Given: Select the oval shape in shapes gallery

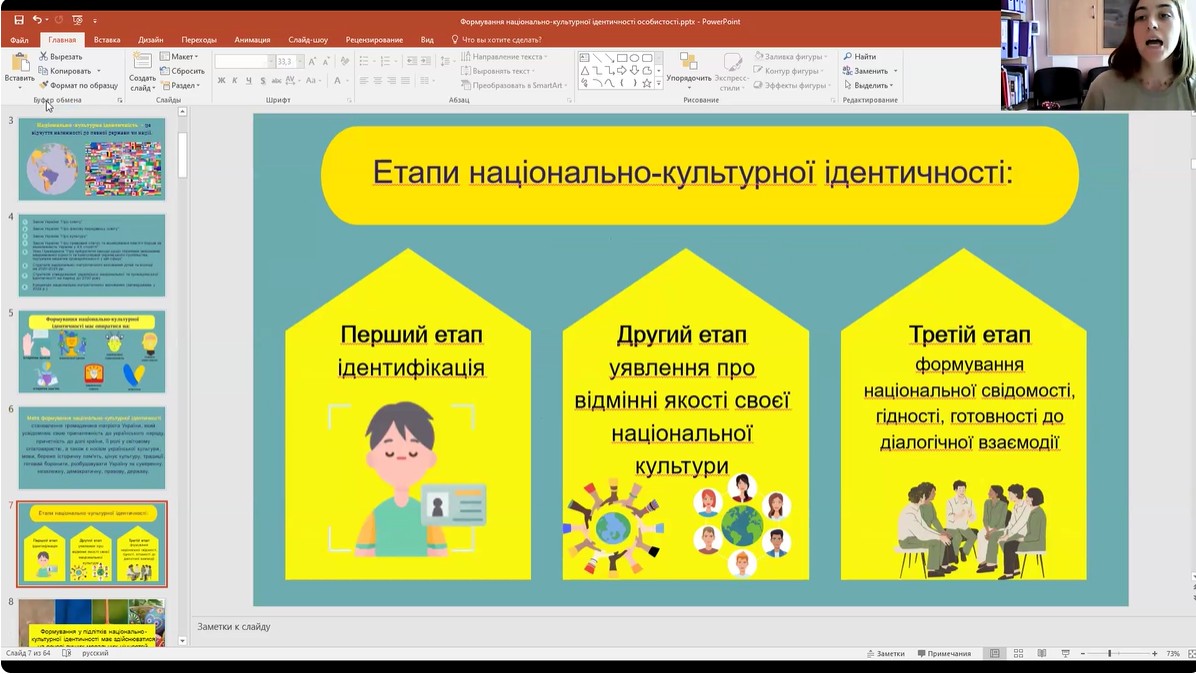Looking at the screenshot, I should pos(634,58).
